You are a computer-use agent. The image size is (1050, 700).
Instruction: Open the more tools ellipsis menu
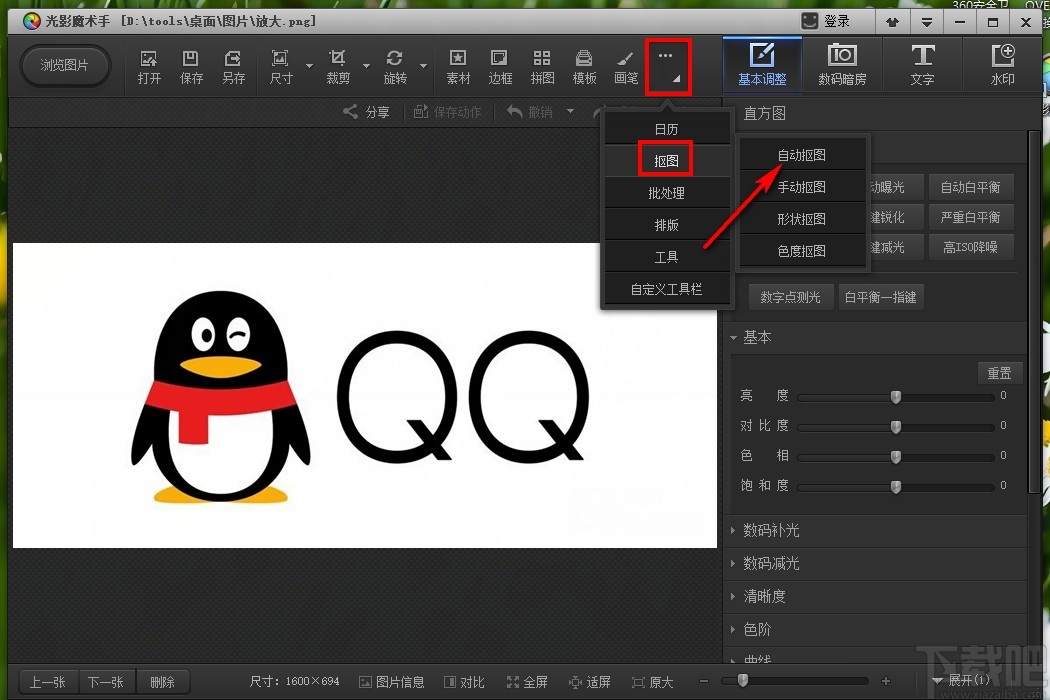[668, 66]
